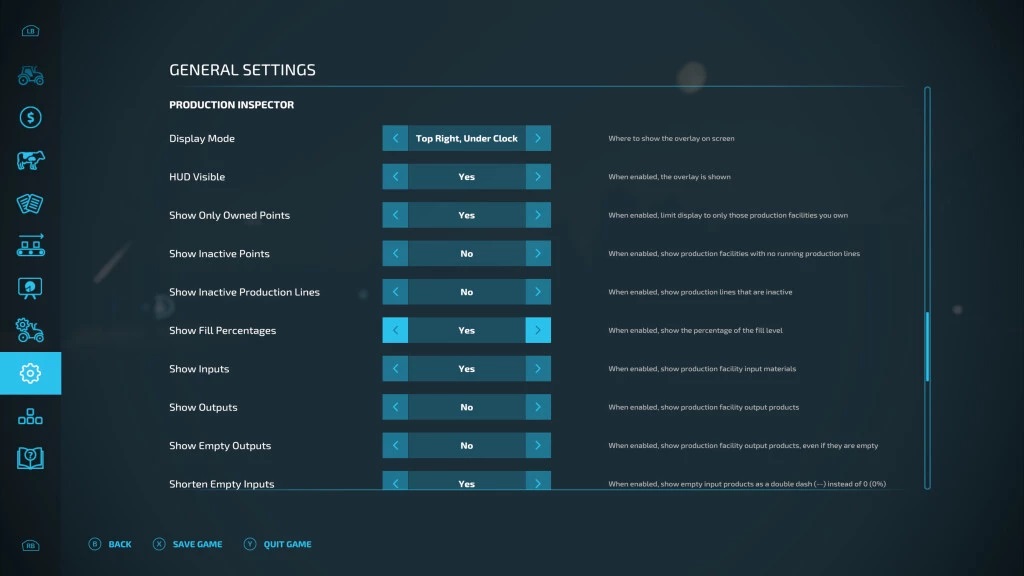
Task: Enable Show Inactive Points using right arrow
Action: 538,254
